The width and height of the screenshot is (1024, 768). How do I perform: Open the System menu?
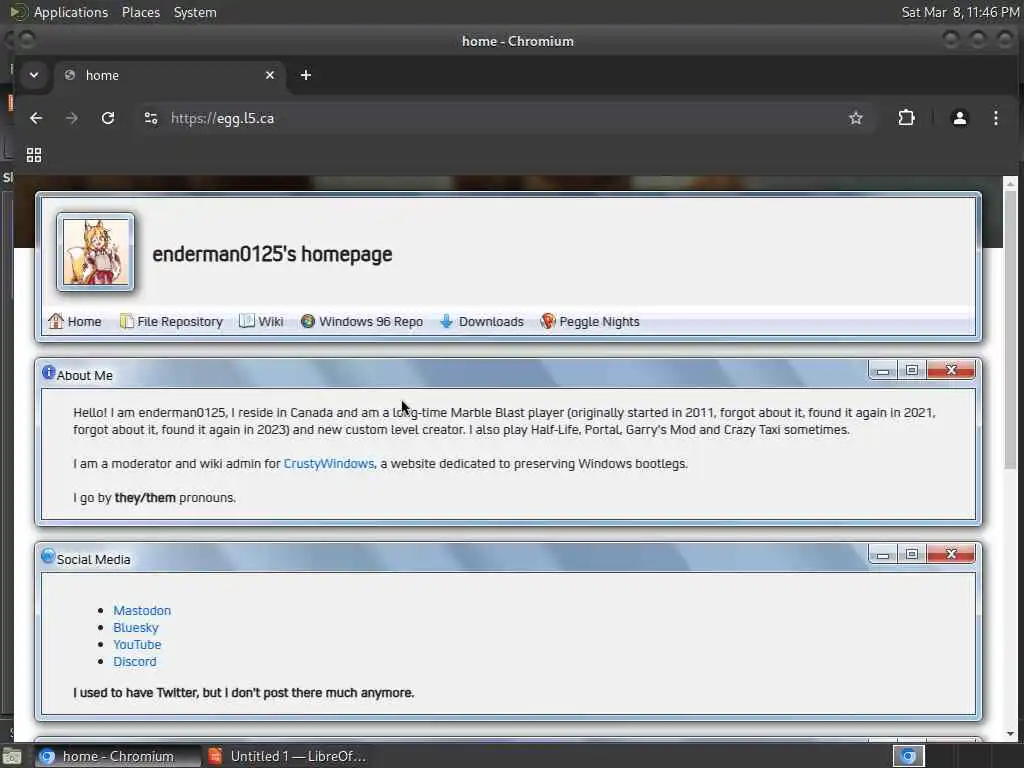click(195, 12)
